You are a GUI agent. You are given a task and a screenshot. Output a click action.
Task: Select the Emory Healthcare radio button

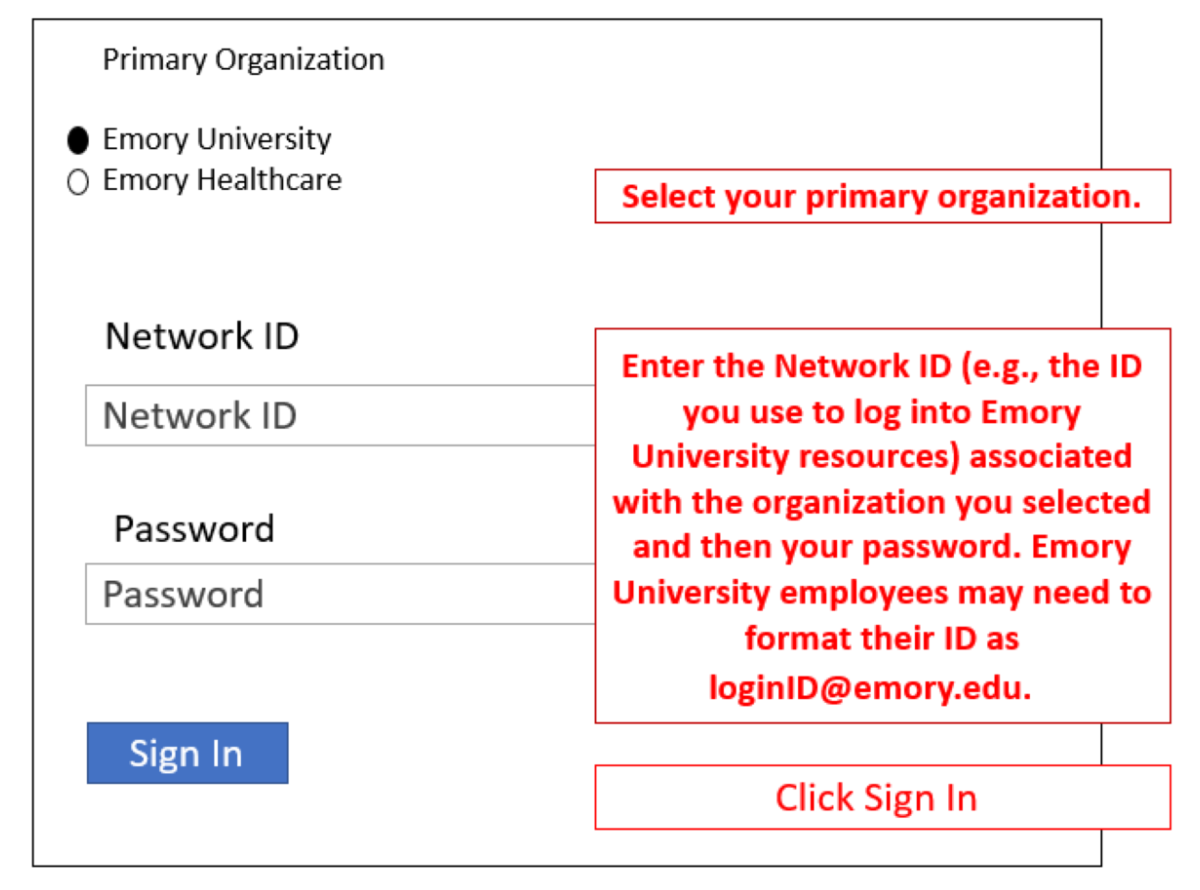click(78, 182)
